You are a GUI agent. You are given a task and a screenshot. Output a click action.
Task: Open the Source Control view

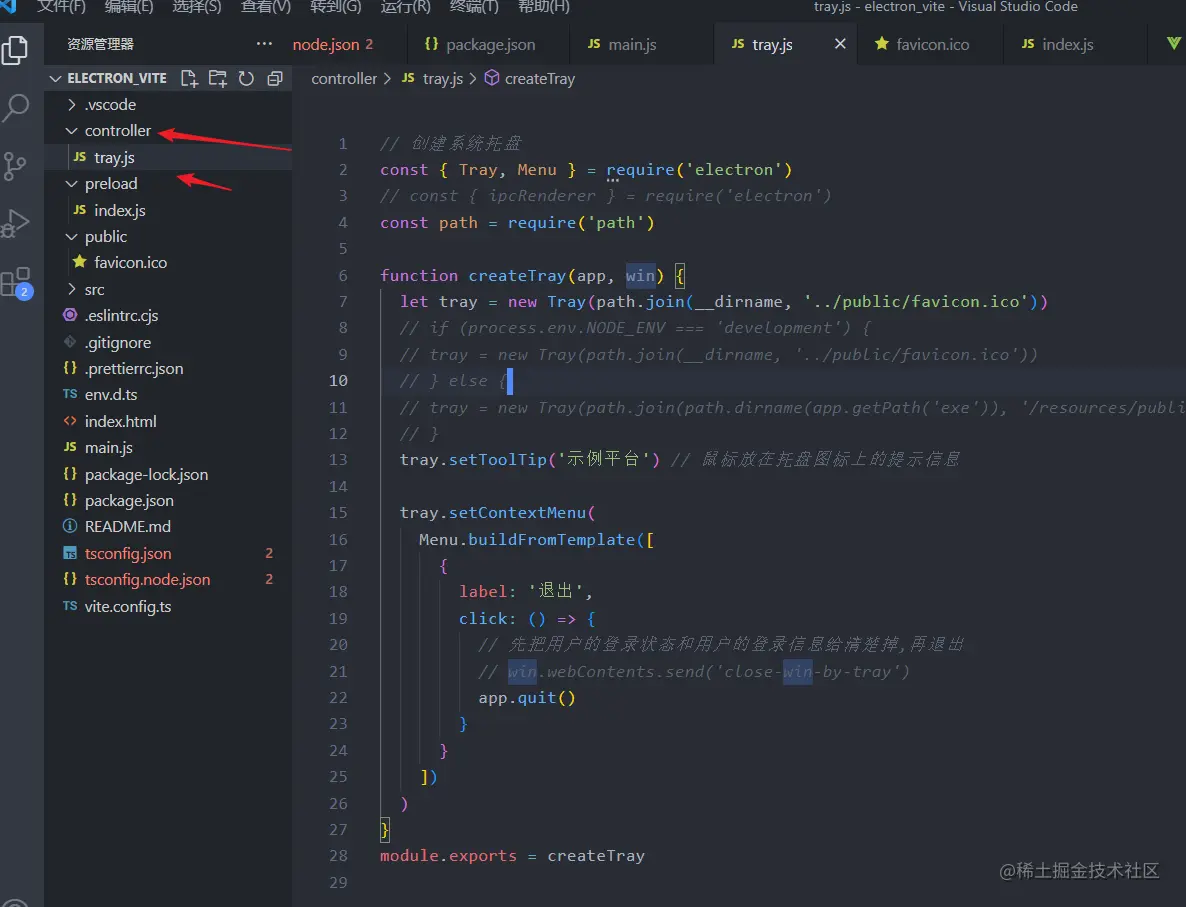[x=15, y=166]
